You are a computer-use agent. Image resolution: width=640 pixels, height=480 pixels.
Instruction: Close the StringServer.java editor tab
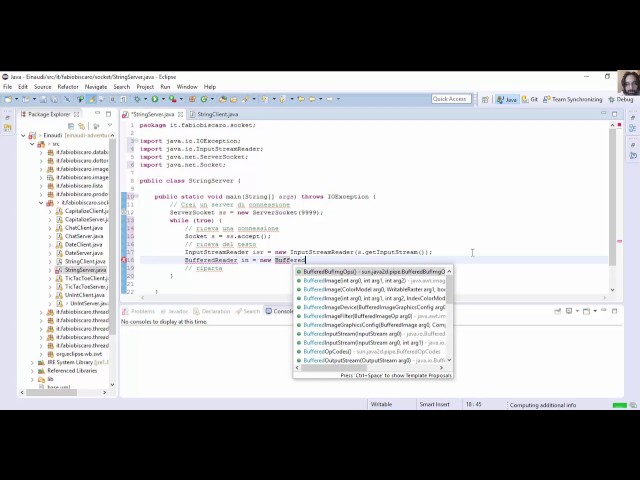(x=180, y=115)
